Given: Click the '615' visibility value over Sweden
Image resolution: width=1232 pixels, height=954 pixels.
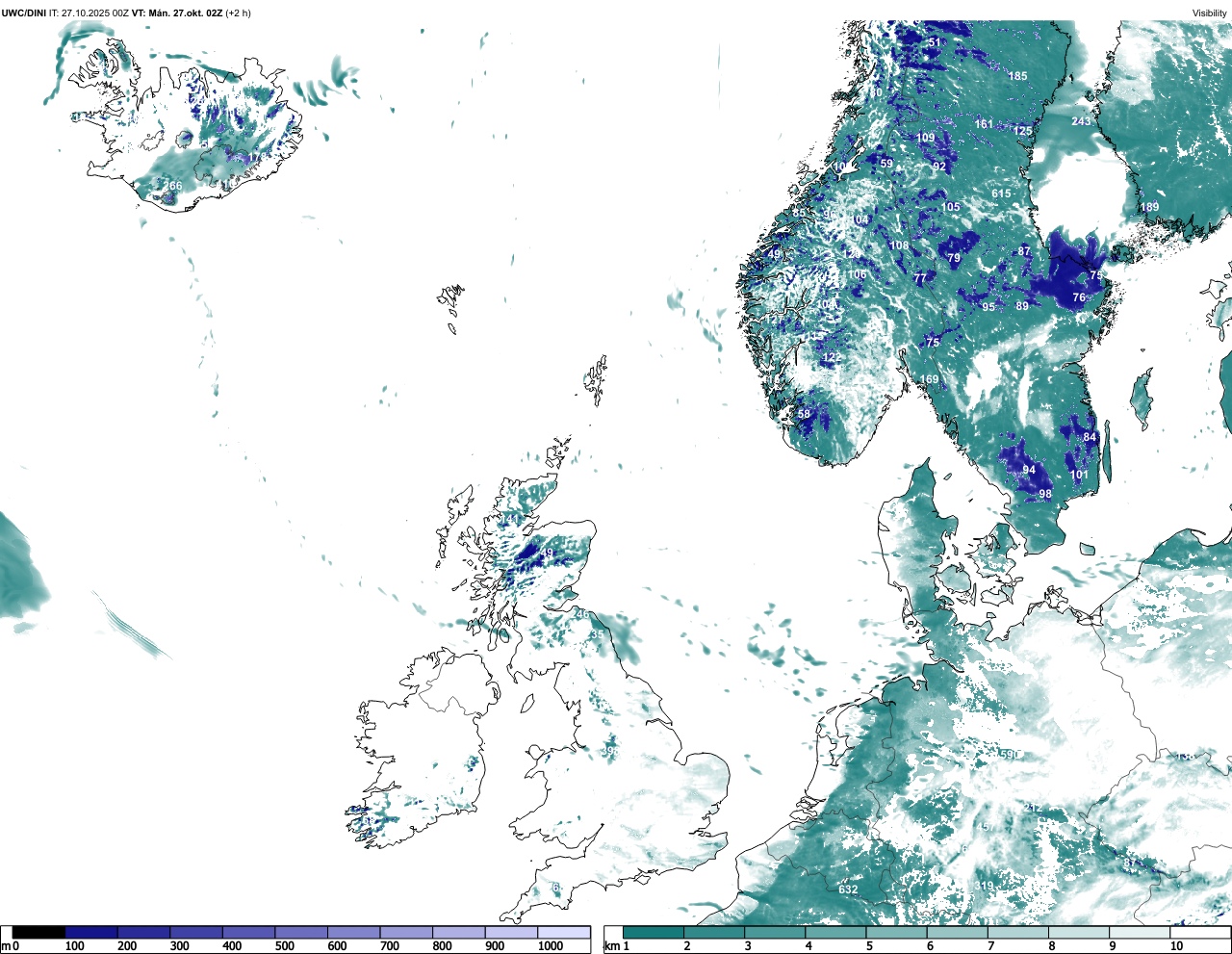Looking at the screenshot, I should [x=1002, y=193].
